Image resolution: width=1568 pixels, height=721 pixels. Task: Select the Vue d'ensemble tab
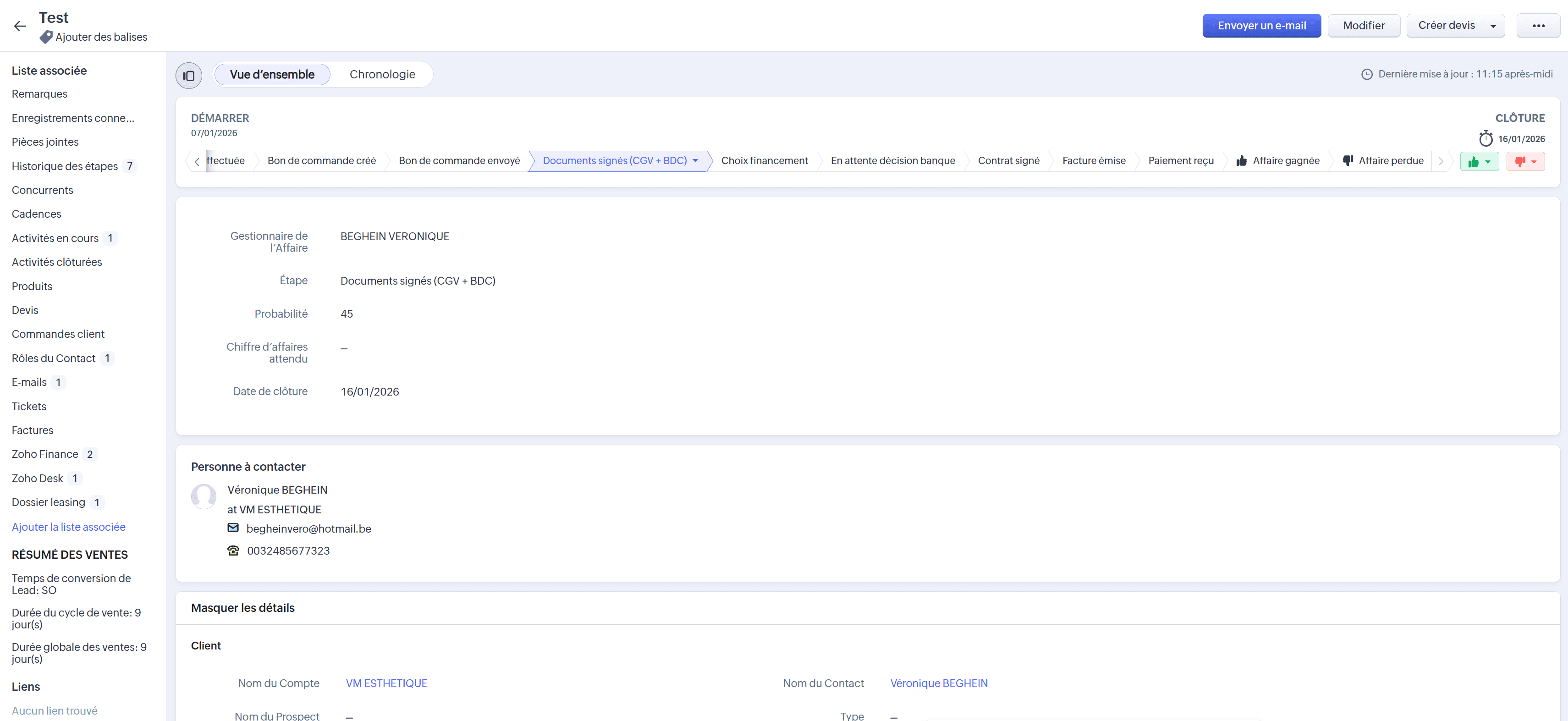(272, 74)
